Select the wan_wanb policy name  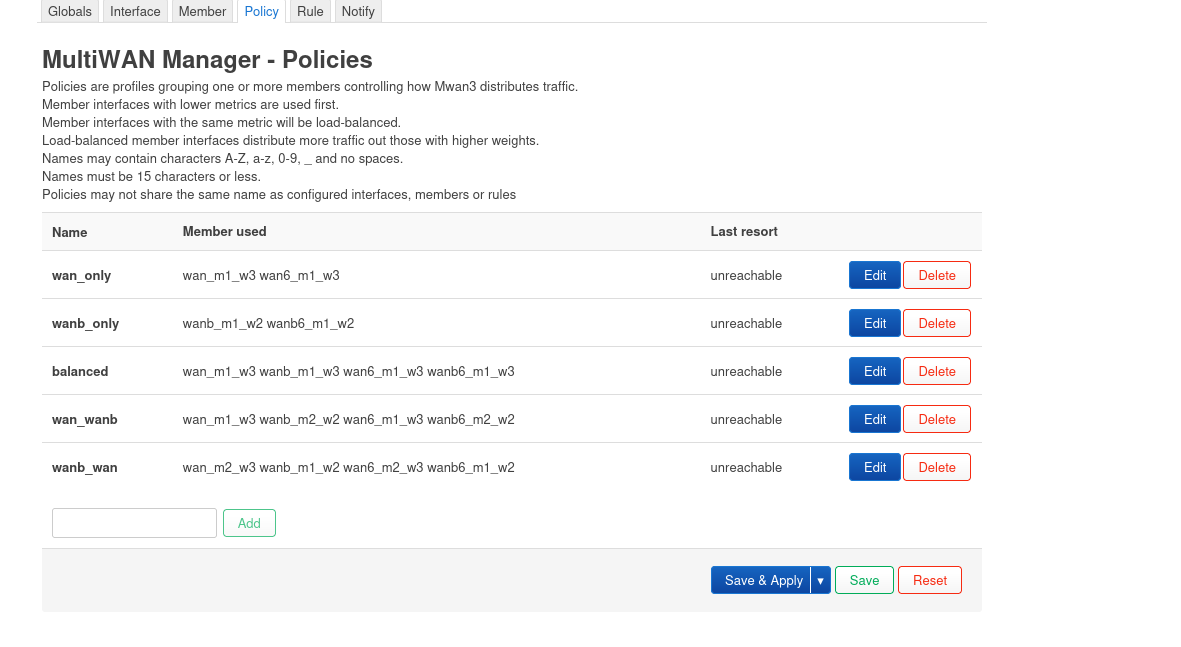(x=84, y=420)
